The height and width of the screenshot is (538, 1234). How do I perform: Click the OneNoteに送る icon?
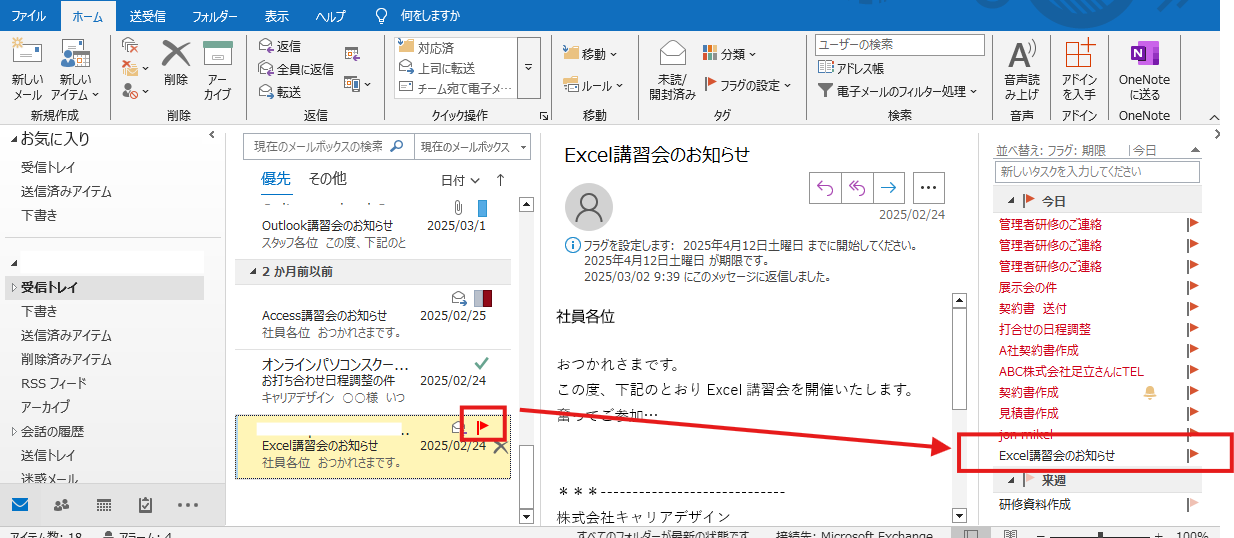(x=1144, y=53)
